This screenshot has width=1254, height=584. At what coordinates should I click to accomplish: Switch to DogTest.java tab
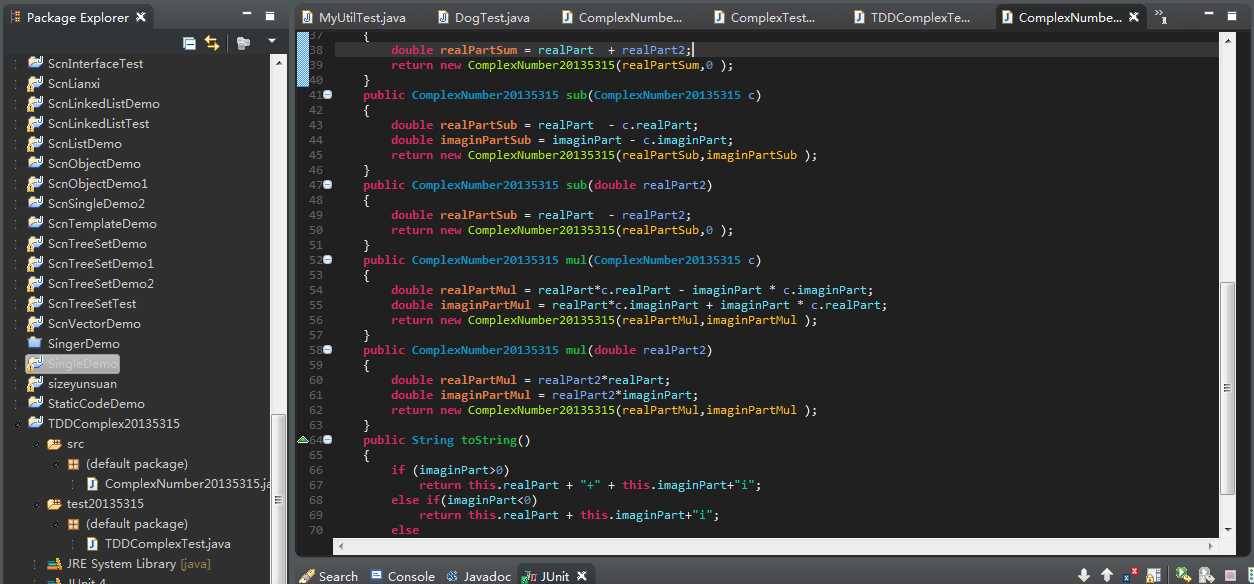pos(484,17)
